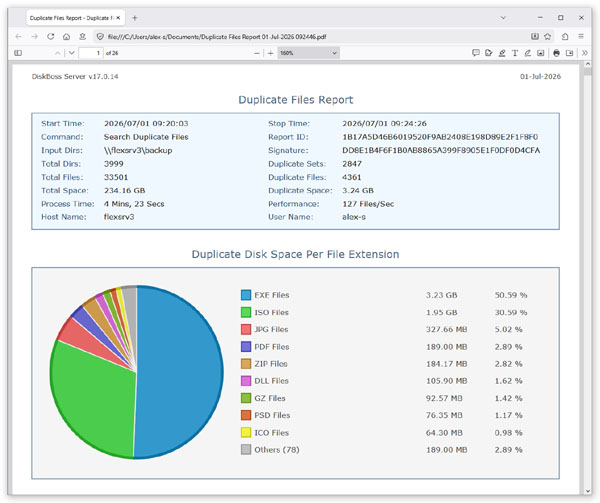Click the Process Time '4 Mins, 23 Secs'
The height and width of the screenshot is (503, 600).
134,204
